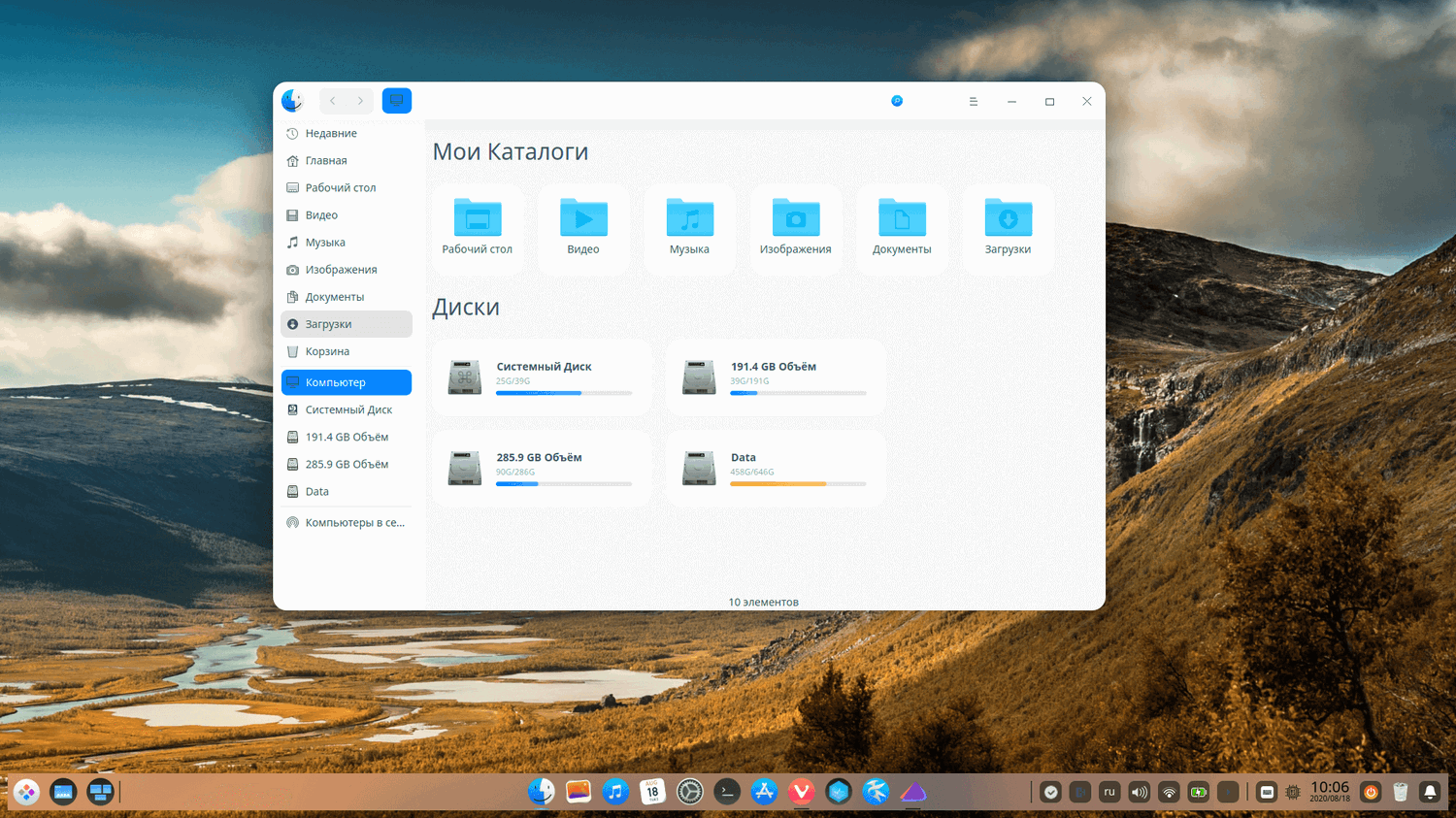Click the show desktop dock icon
The width and height of the screenshot is (1456, 818).
(x=63, y=793)
